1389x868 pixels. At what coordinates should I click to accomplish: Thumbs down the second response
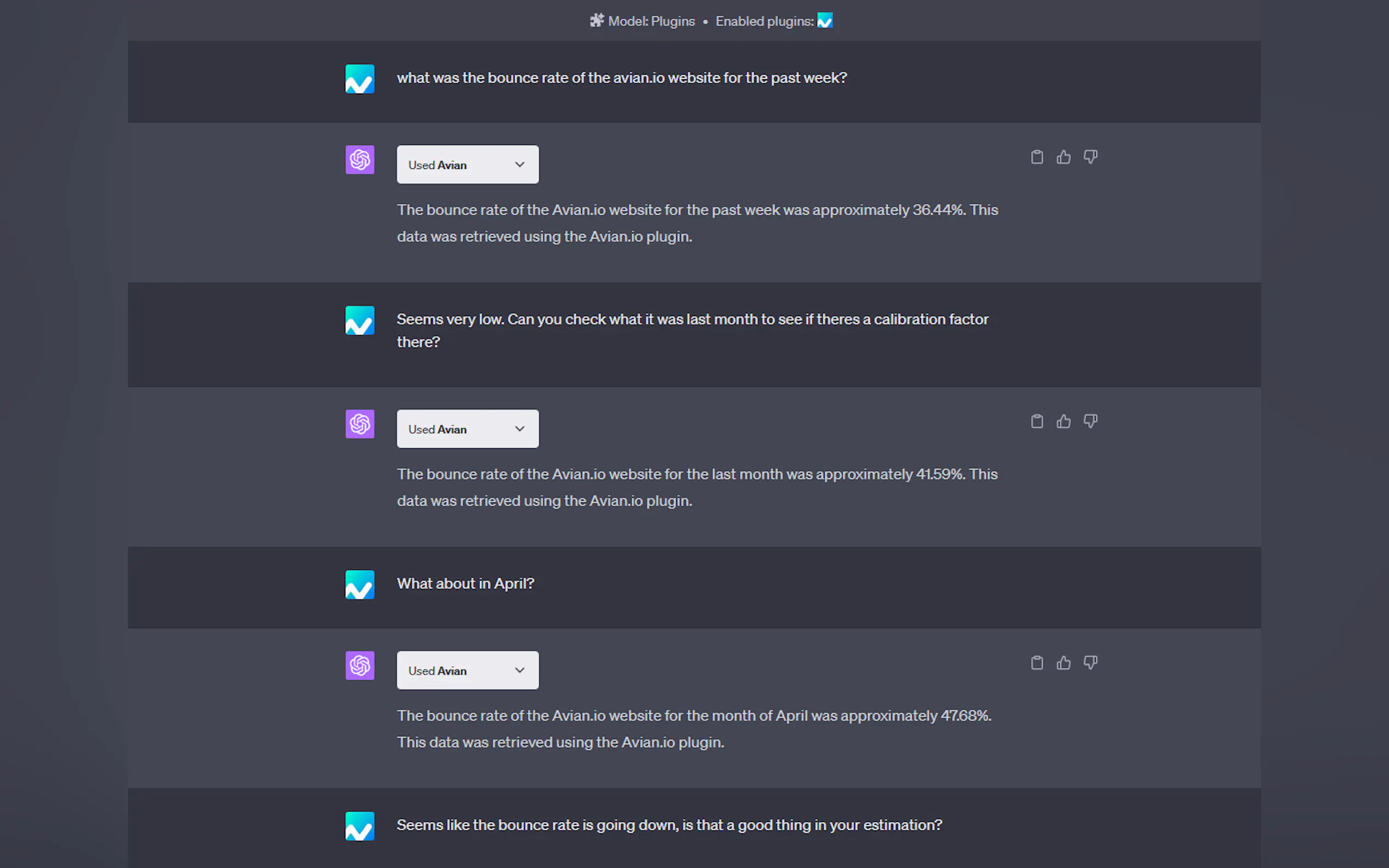[x=1089, y=421]
